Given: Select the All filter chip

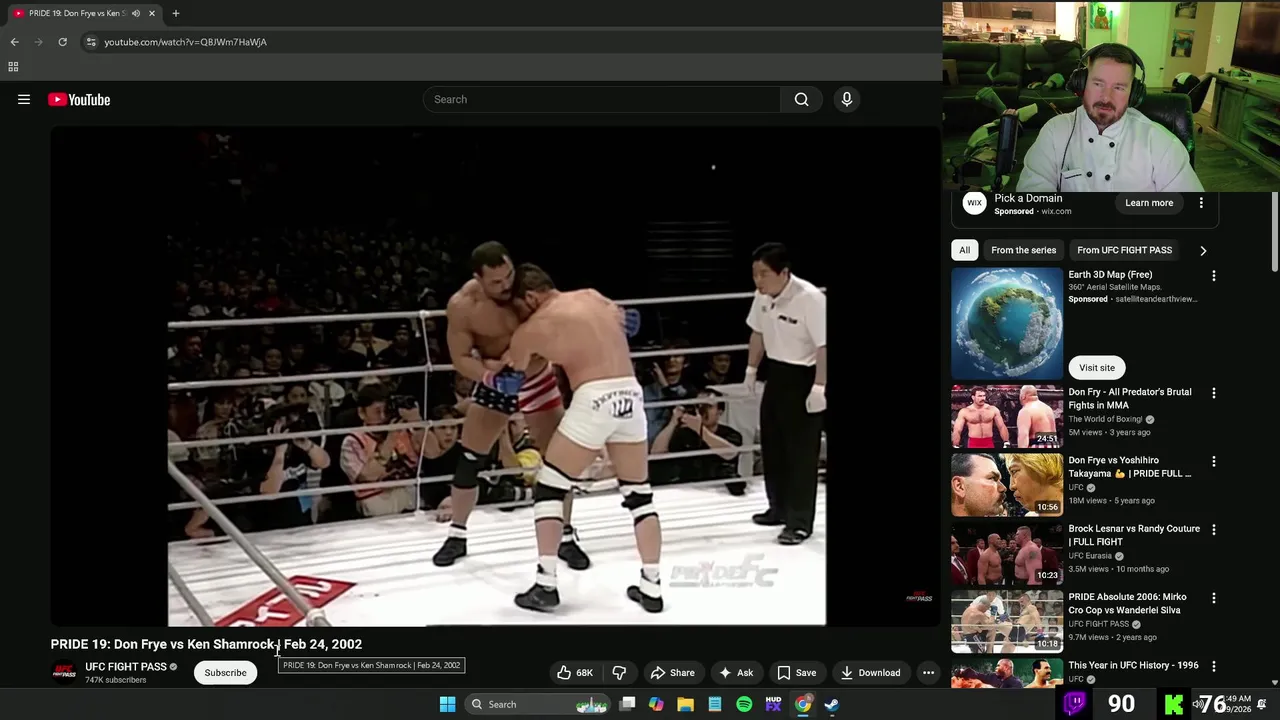Looking at the screenshot, I should [964, 250].
